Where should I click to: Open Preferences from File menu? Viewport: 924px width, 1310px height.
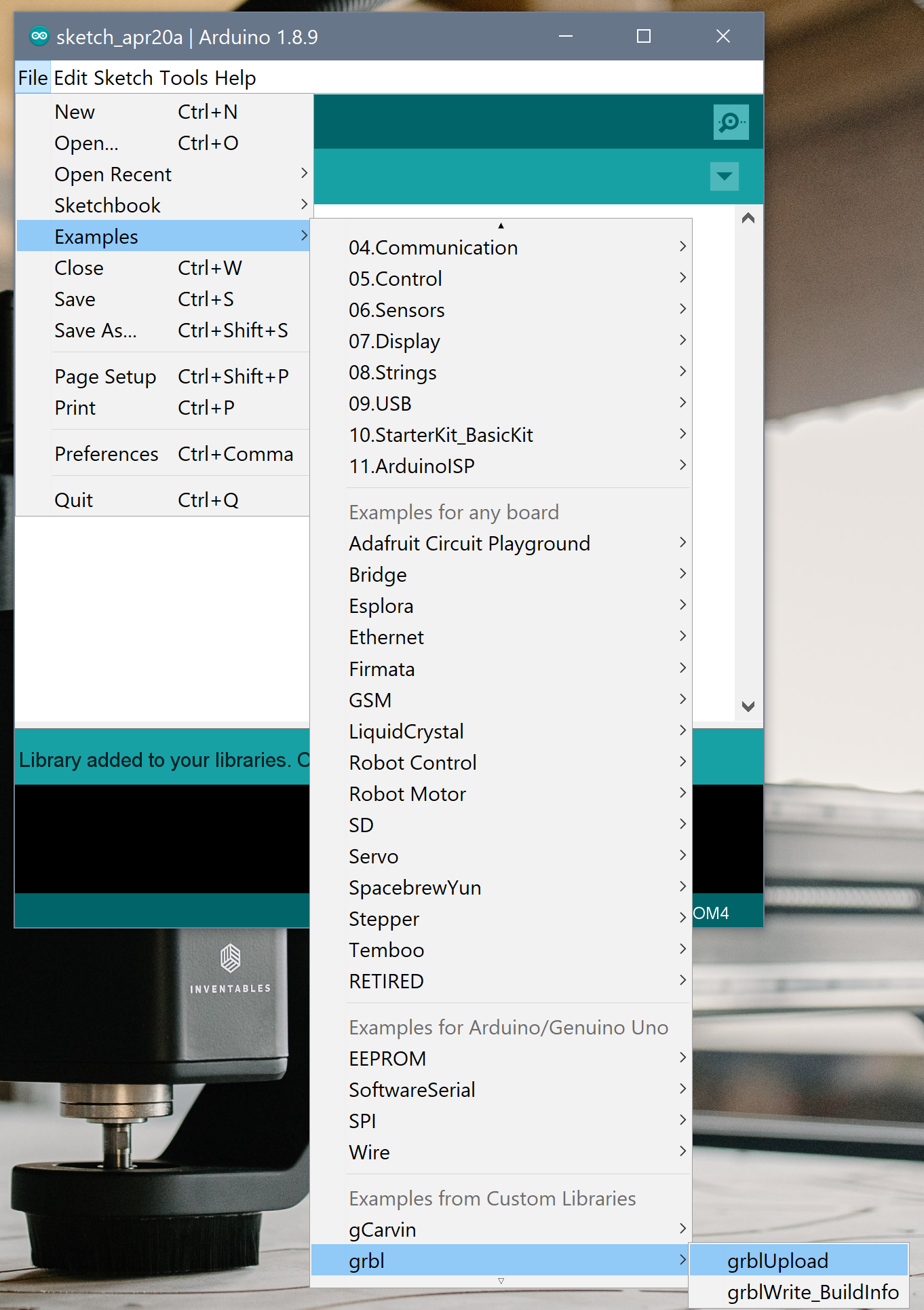[x=163, y=454]
